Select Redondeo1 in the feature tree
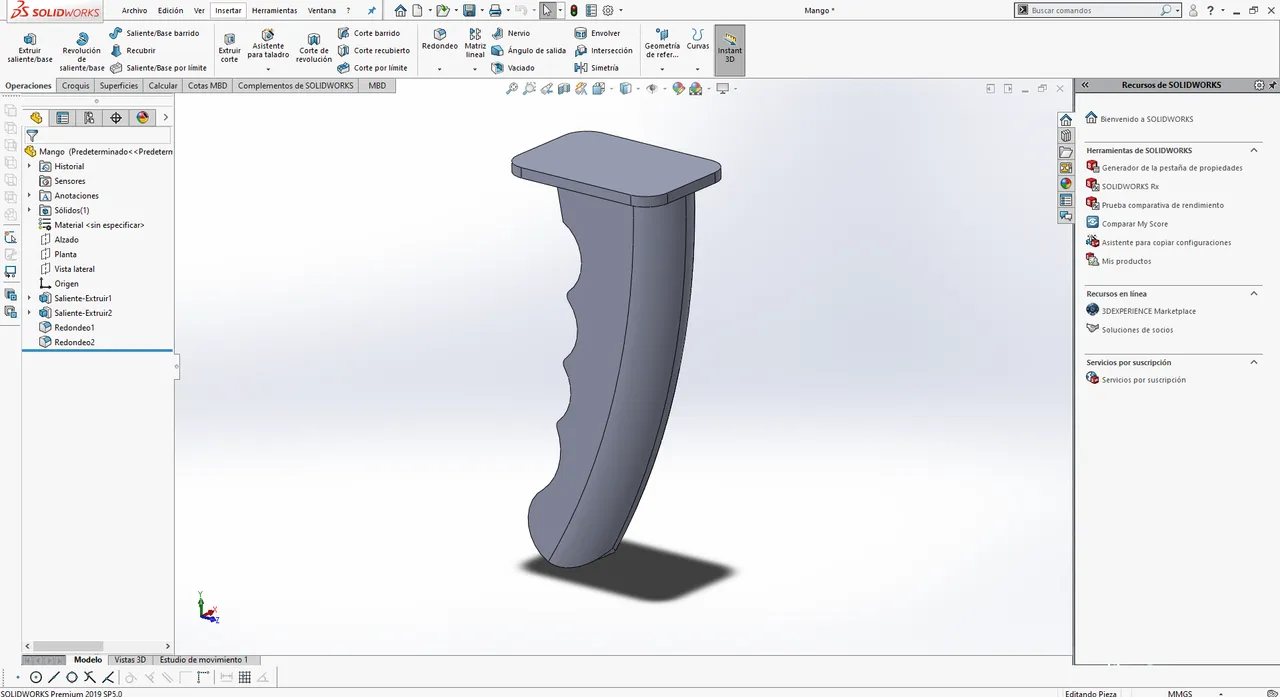Viewport: 1280px width, 697px height. (x=67, y=327)
